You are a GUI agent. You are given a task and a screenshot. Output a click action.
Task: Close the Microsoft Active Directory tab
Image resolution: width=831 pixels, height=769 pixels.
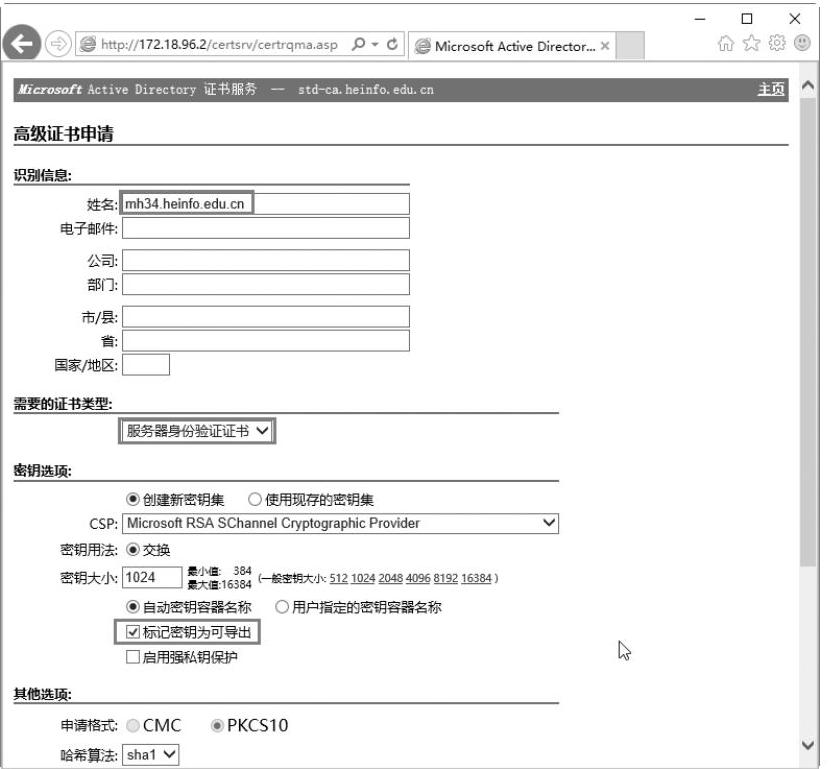pos(605,46)
